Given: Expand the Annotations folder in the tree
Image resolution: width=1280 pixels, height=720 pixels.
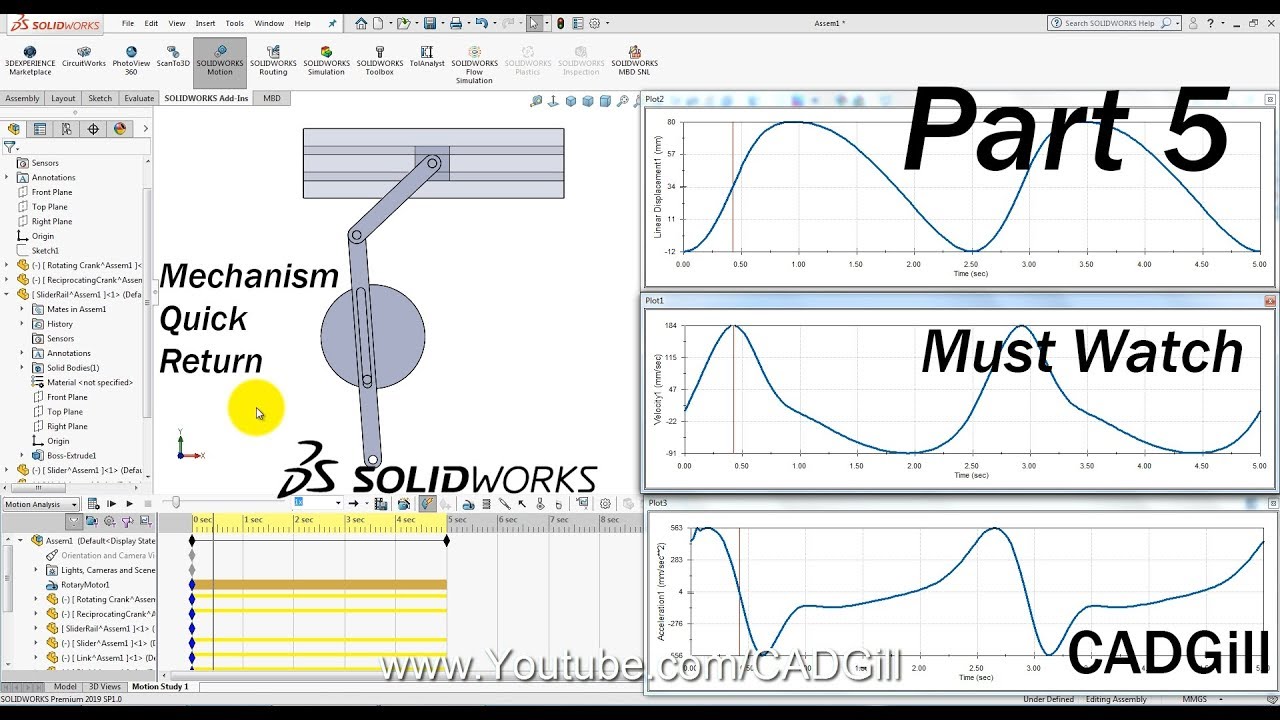Looking at the screenshot, I should [x=7, y=177].
